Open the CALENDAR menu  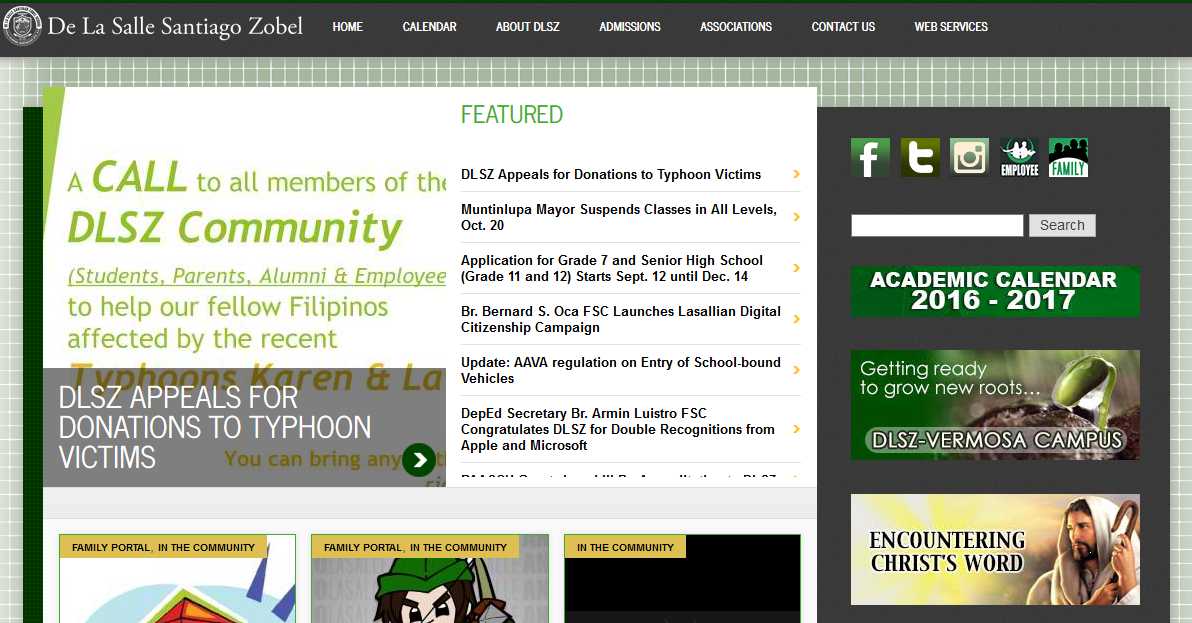pos(430,27)
